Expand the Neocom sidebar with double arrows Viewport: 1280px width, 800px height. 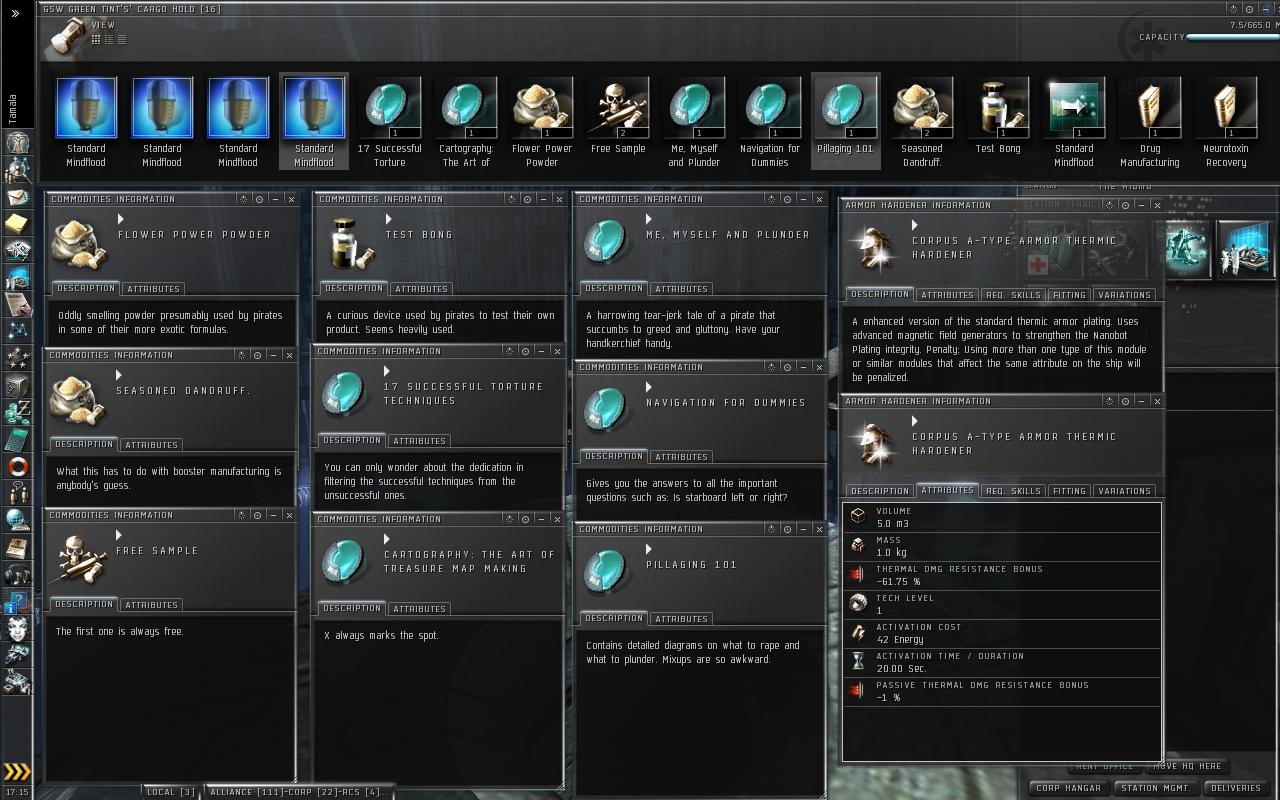15,13
